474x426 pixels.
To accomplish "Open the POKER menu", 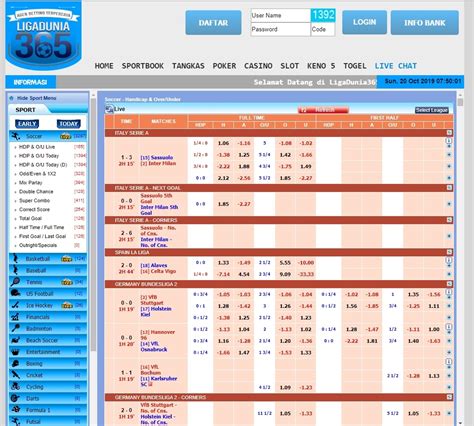I will [x=224, y=66].
